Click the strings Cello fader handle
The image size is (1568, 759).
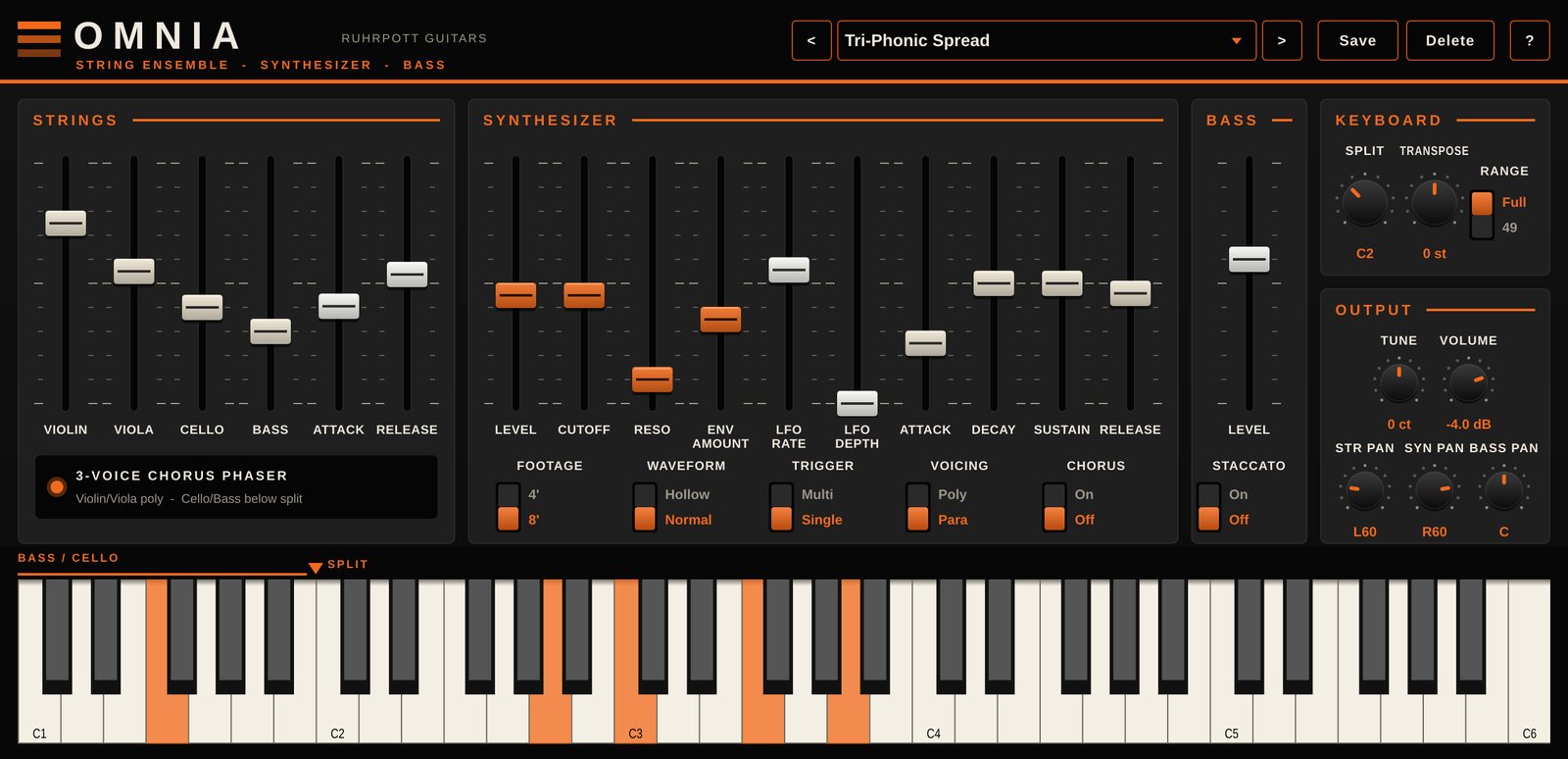[202, 307]
